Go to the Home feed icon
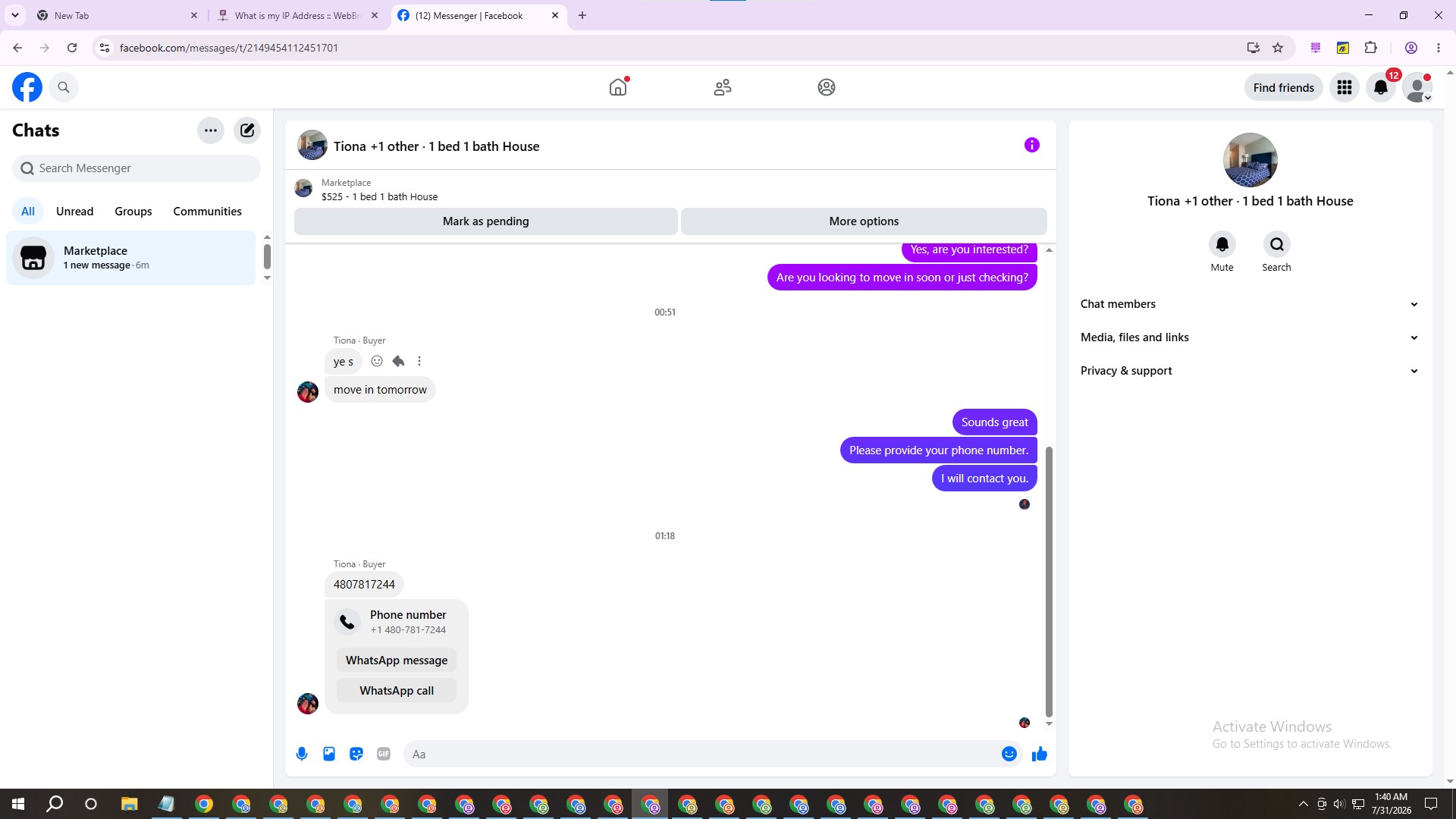Viewport: 1456px width, 819px height. 618,87
